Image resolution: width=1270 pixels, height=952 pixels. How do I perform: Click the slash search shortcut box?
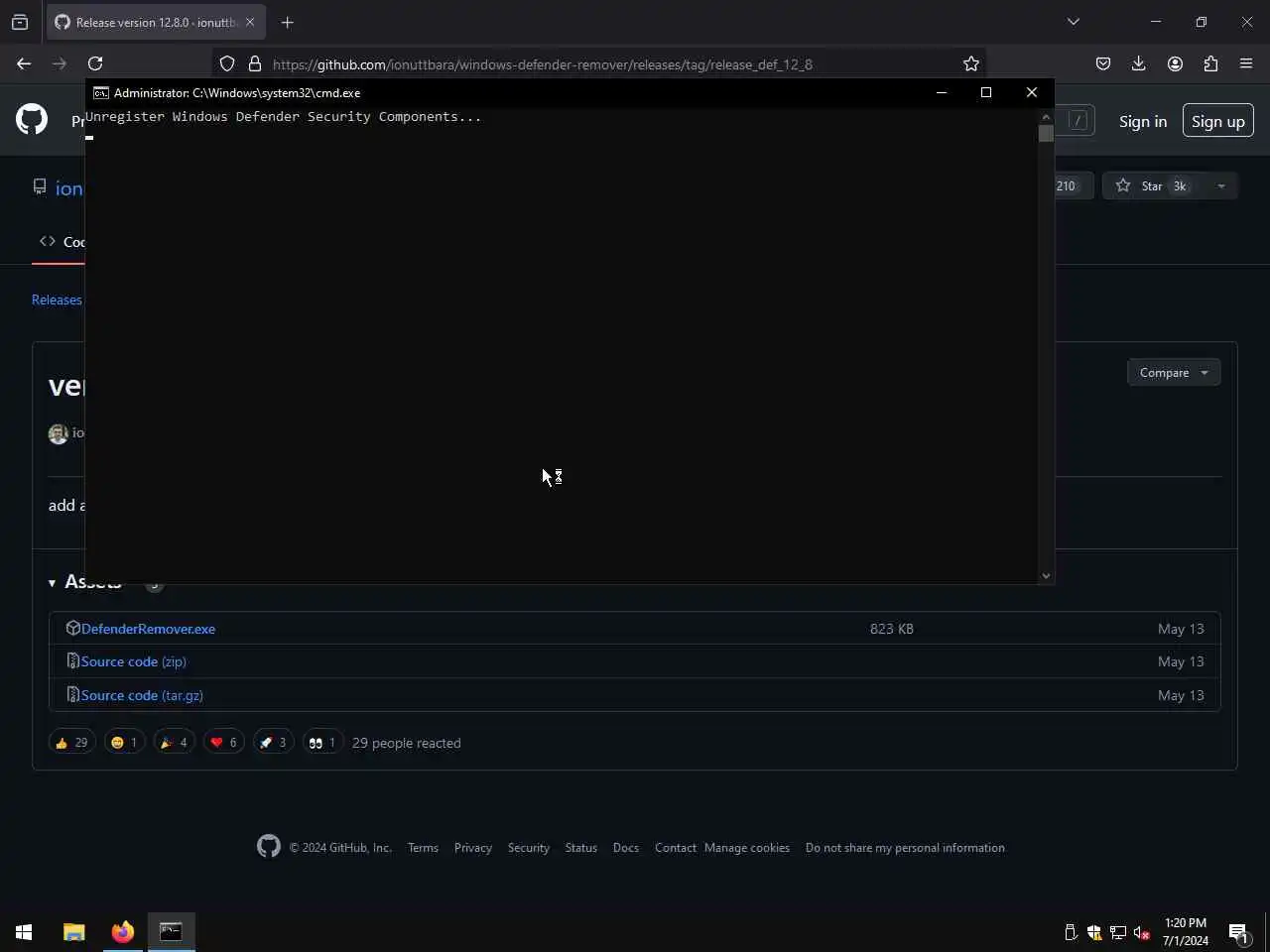coord(1078,121)
